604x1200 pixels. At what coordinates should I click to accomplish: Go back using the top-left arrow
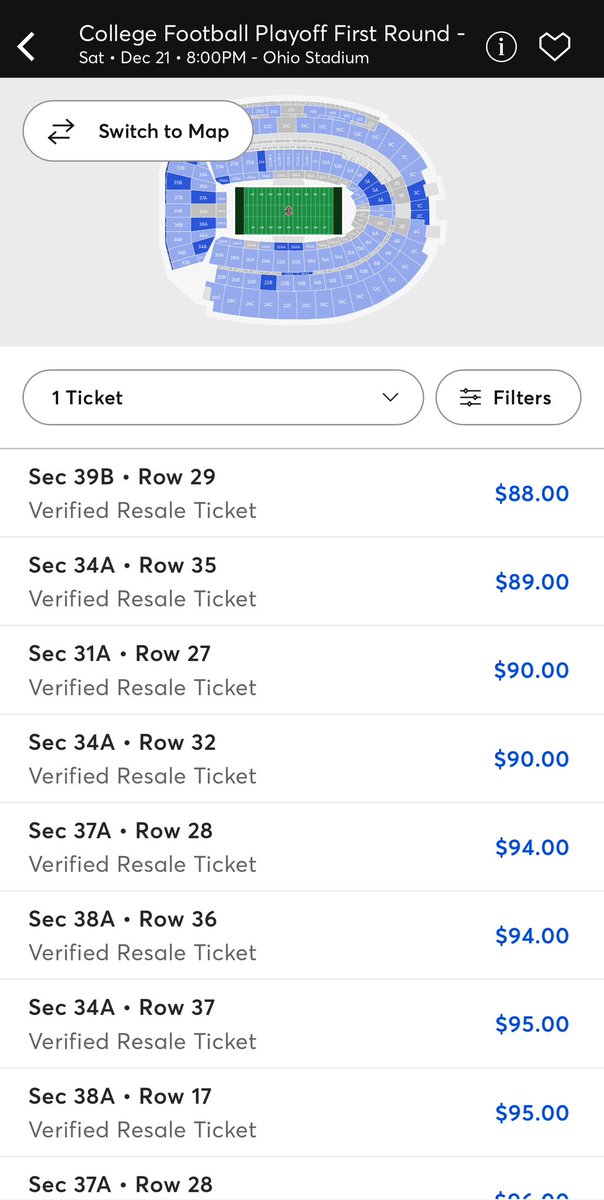pos(27,46)
